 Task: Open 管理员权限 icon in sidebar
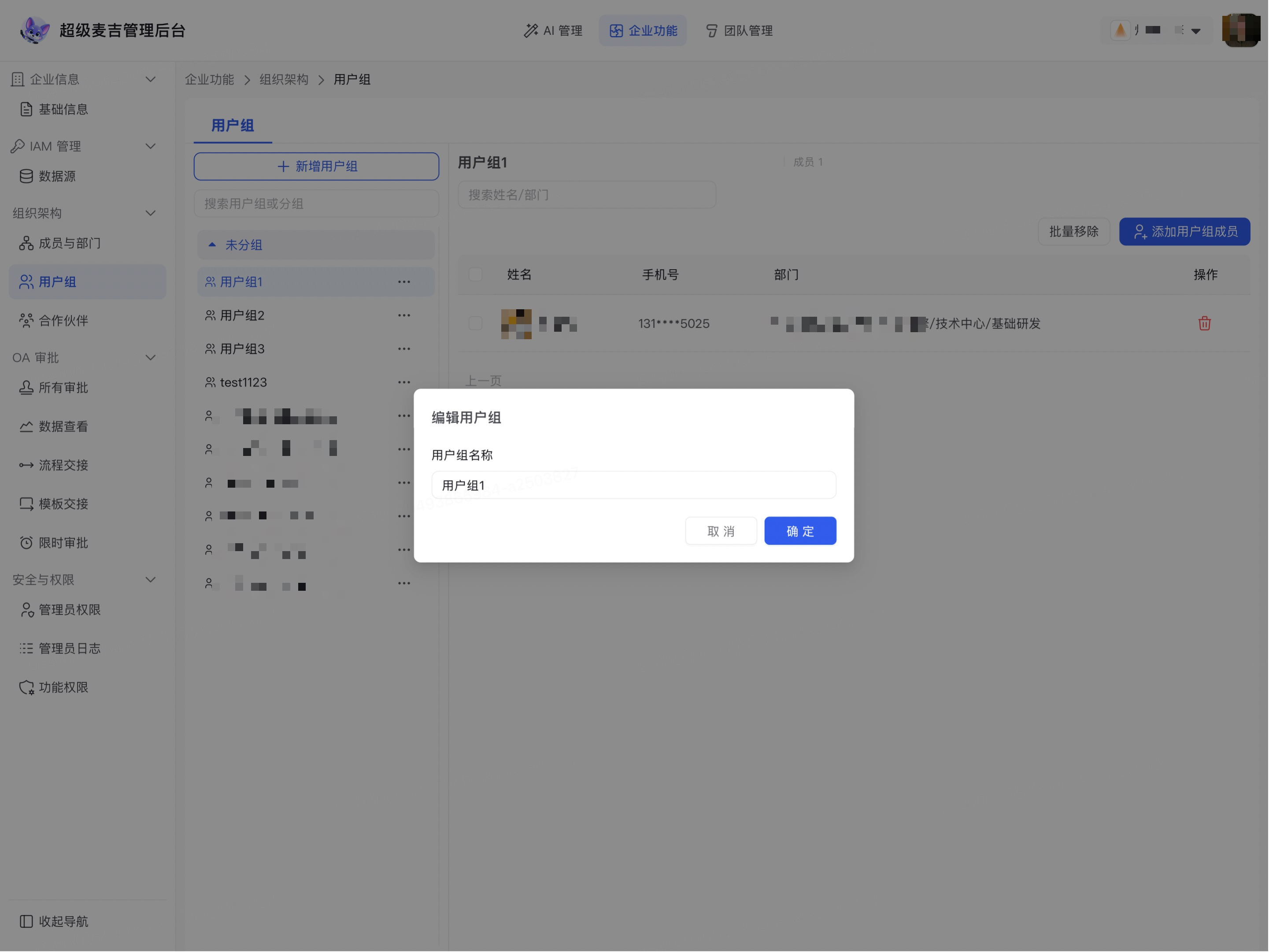point(26,609)
